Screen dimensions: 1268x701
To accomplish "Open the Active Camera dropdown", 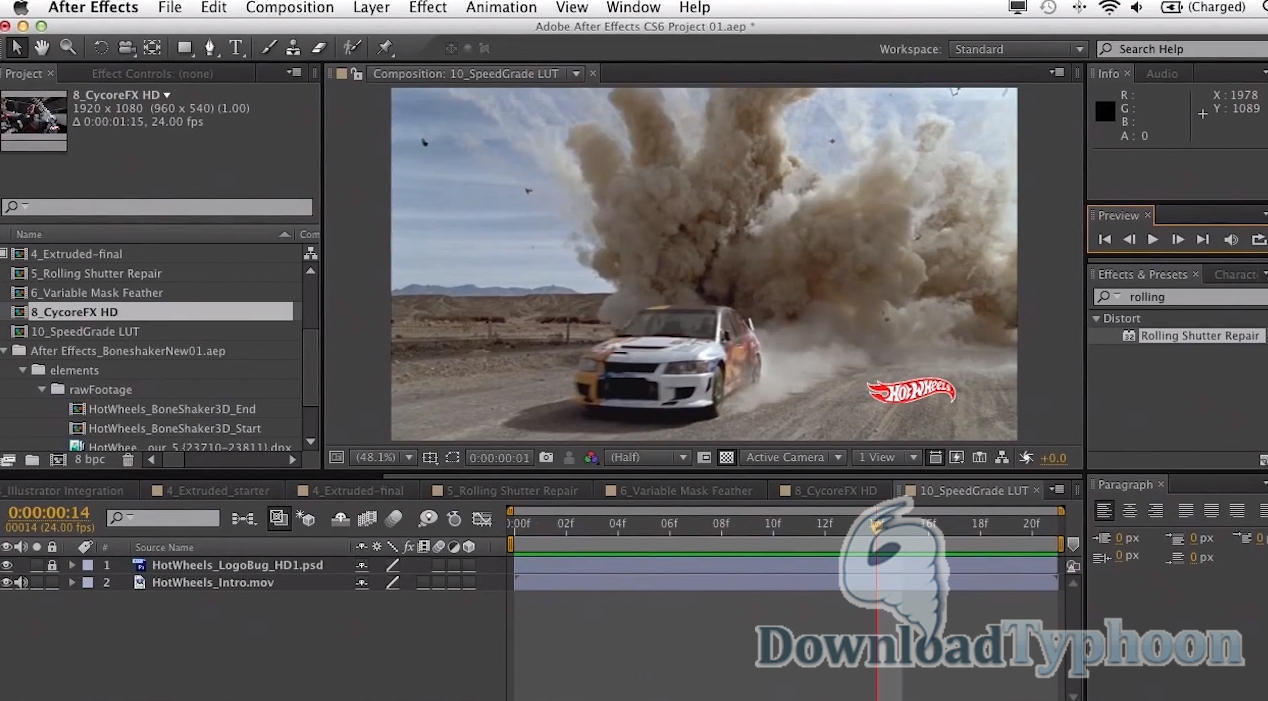I will (x=794, y=457).
